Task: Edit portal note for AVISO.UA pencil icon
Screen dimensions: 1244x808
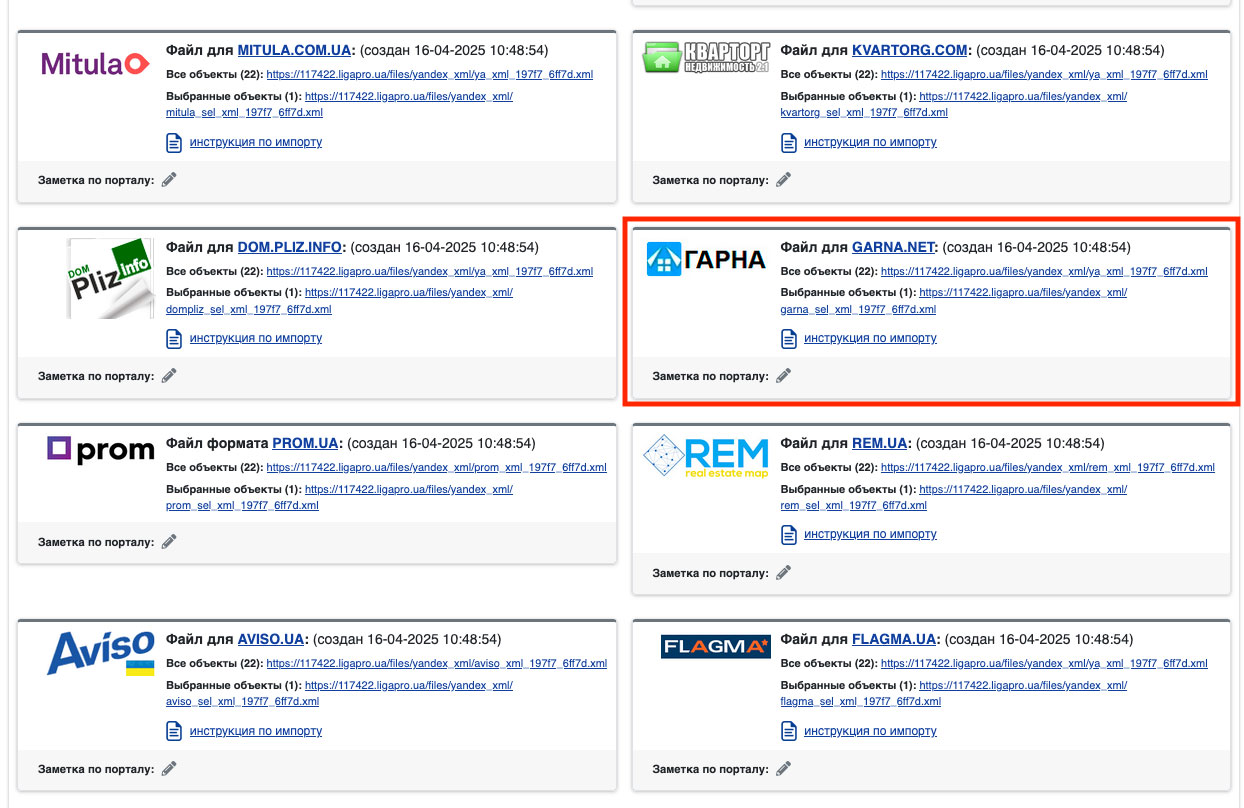Action: (169, 769)
